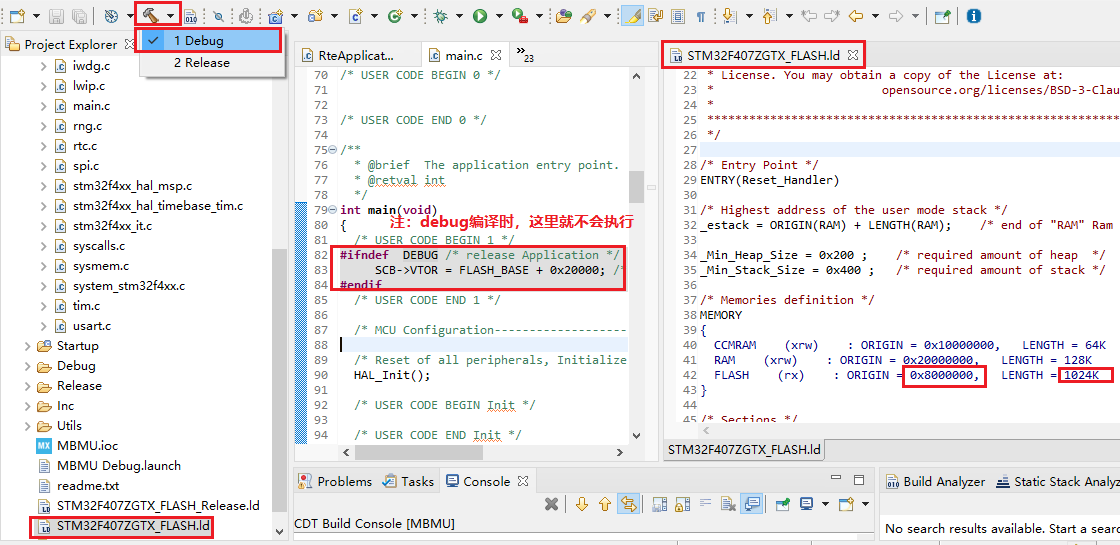This screenshot has width=1120, height=545.
Task: Select system_stm32f4xx.c file
Action: (x=119, y=286)
